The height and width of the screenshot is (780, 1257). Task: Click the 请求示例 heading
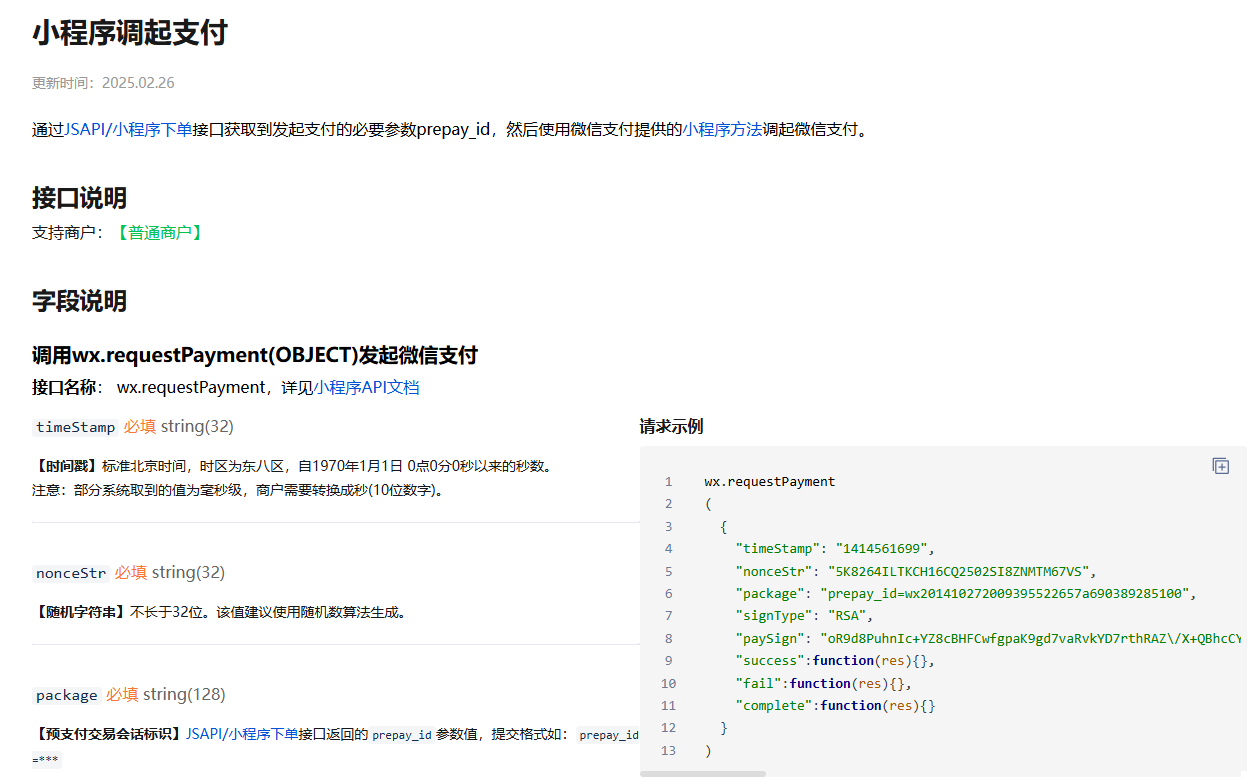pyautogui.click(x=671, y=427)
